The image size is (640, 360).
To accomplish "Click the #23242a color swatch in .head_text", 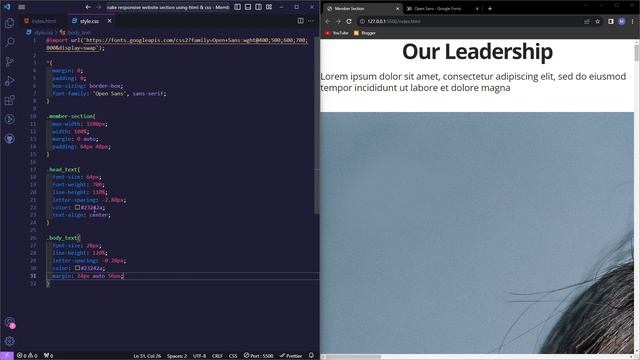I will point(77,207).
